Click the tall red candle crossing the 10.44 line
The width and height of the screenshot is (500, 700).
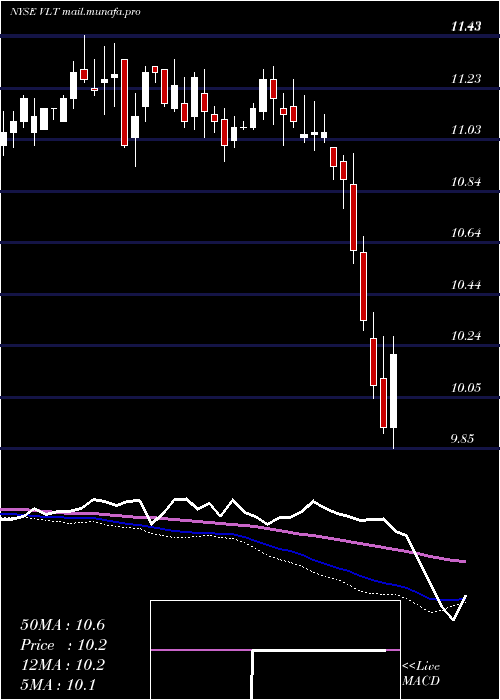[x=363, y=286]
